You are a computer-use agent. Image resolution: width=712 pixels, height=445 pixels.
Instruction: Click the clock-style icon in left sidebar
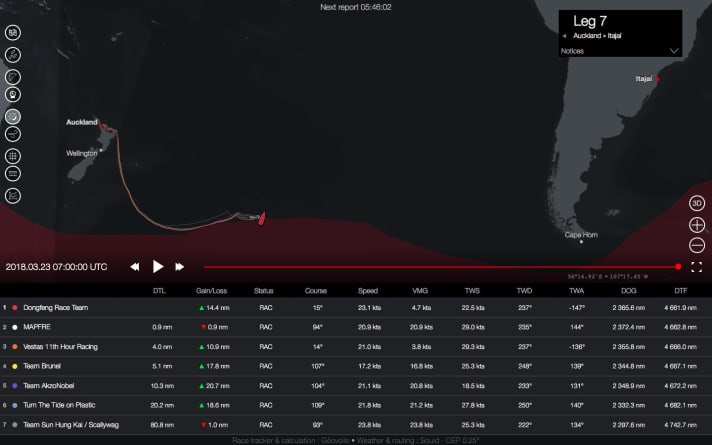coord(13,94)
